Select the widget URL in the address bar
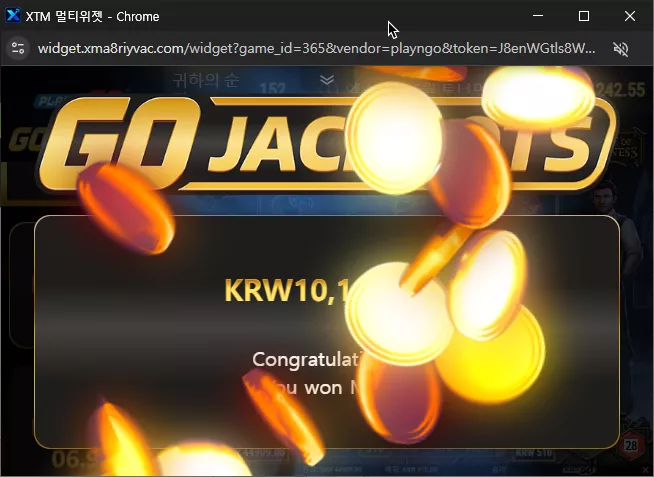The image size is (654, 477). point(316,48)
